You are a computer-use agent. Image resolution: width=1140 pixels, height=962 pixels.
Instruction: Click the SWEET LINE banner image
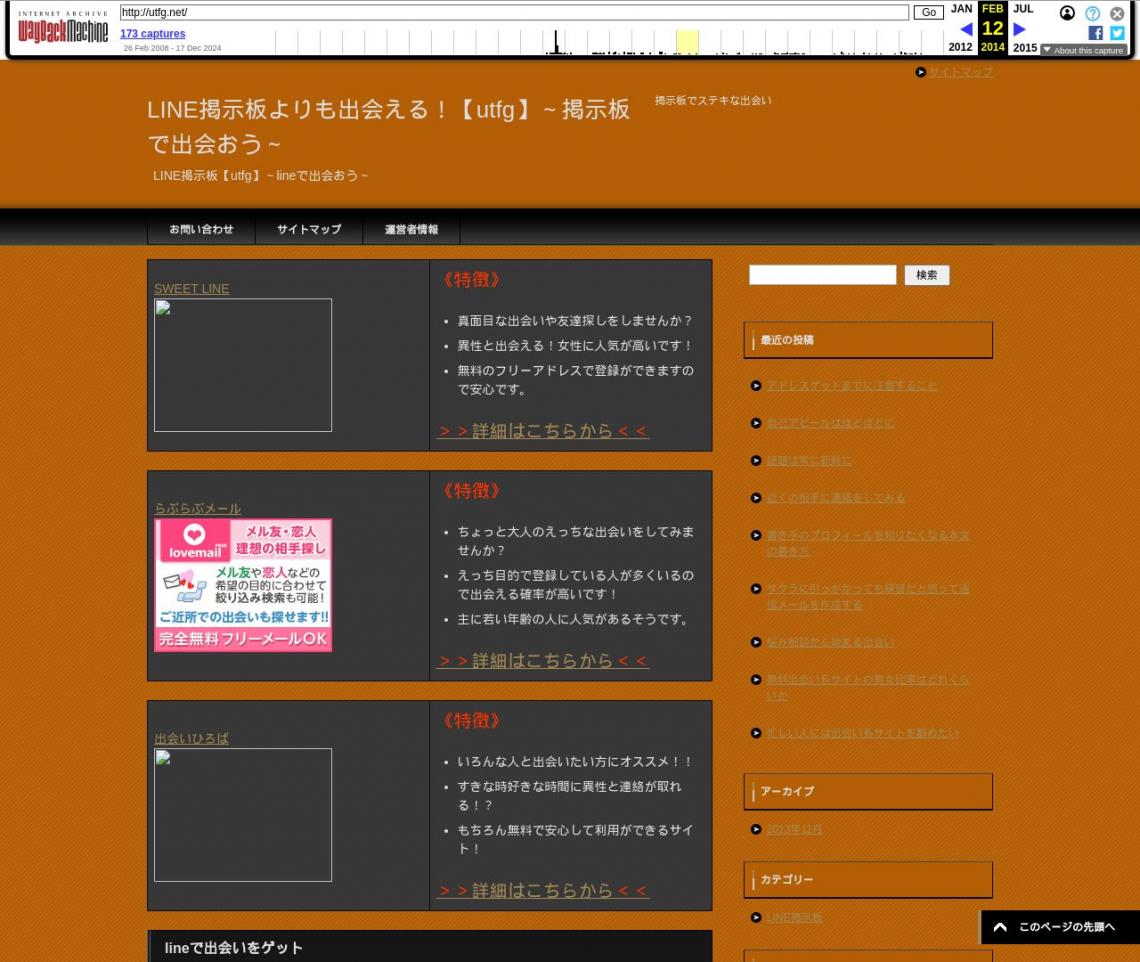(243, 365)
